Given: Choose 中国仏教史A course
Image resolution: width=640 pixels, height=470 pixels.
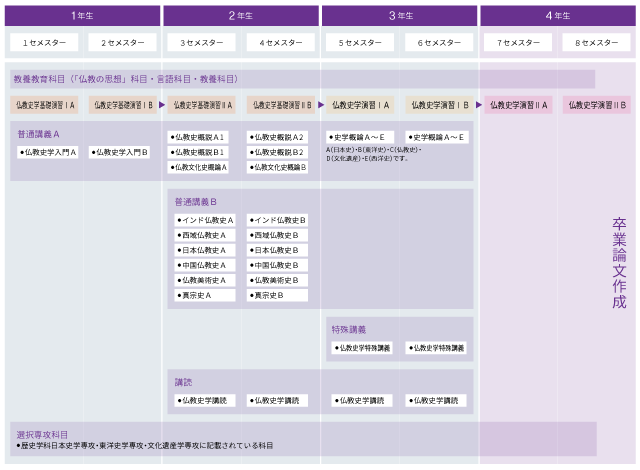Looking at the screenshot, I should click(205, 265).
